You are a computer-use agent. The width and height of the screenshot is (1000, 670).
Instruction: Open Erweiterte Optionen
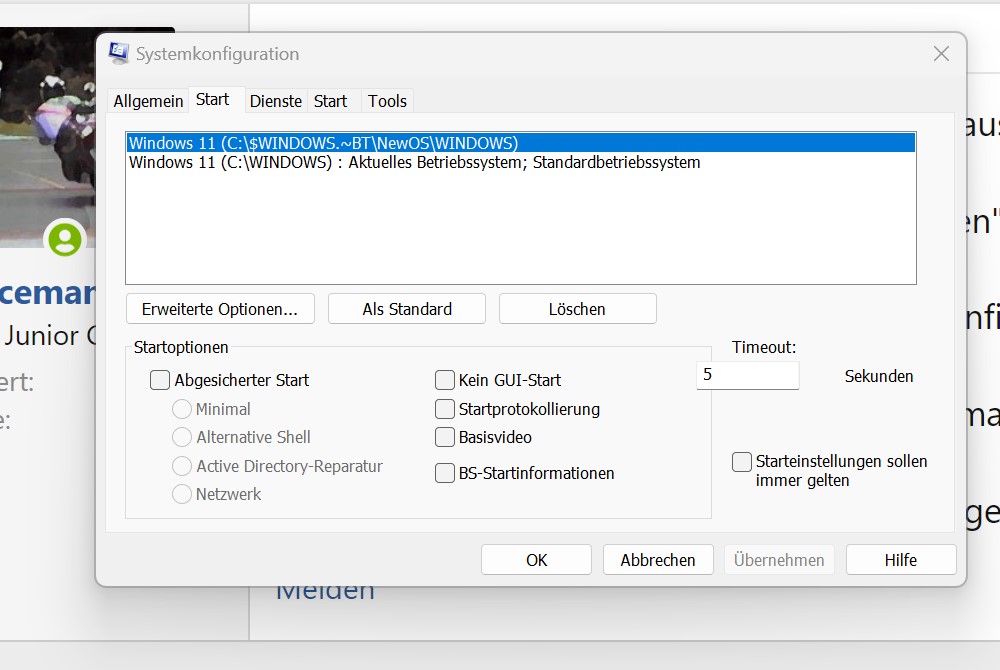click(x=220, y=309)
